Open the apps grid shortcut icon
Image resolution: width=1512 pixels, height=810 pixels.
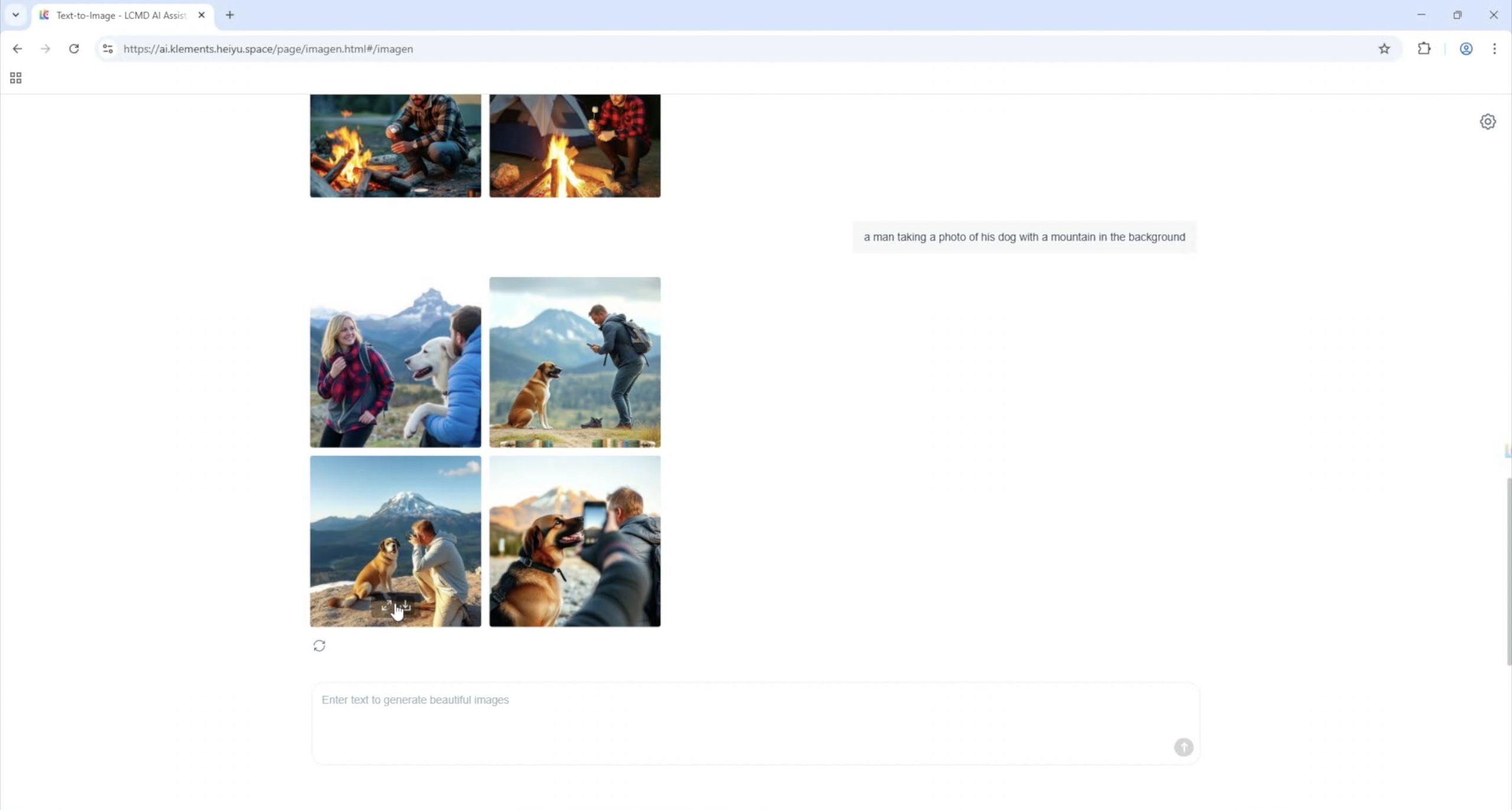pos(16,78)
